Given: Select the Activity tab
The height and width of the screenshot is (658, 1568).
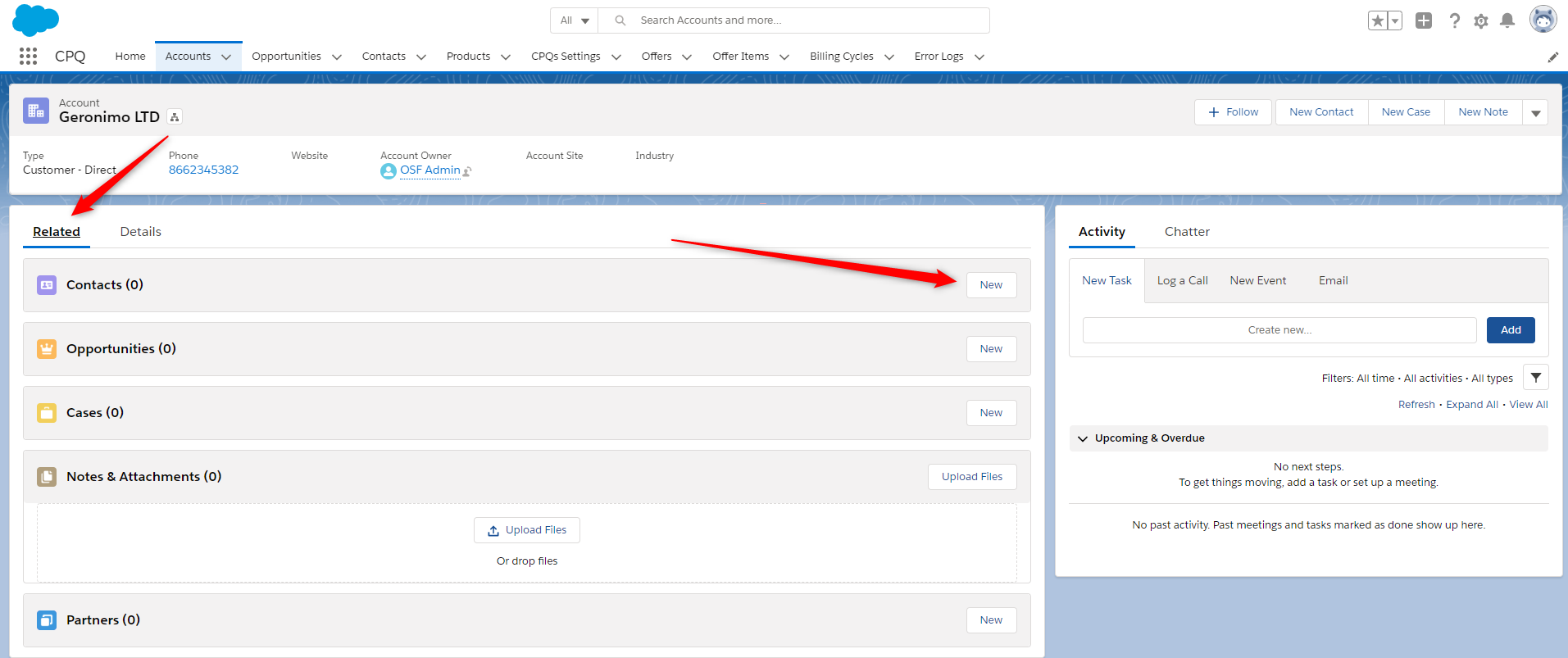Looking at the screenshot, I should pos(1102,232).
